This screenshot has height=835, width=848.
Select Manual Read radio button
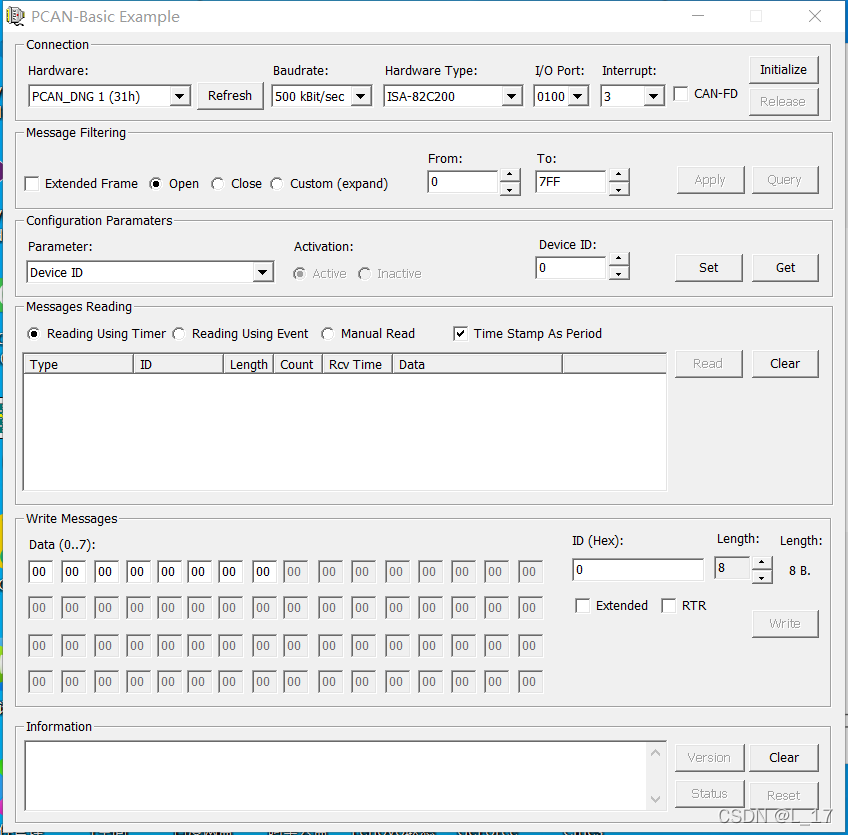(327, 334)
